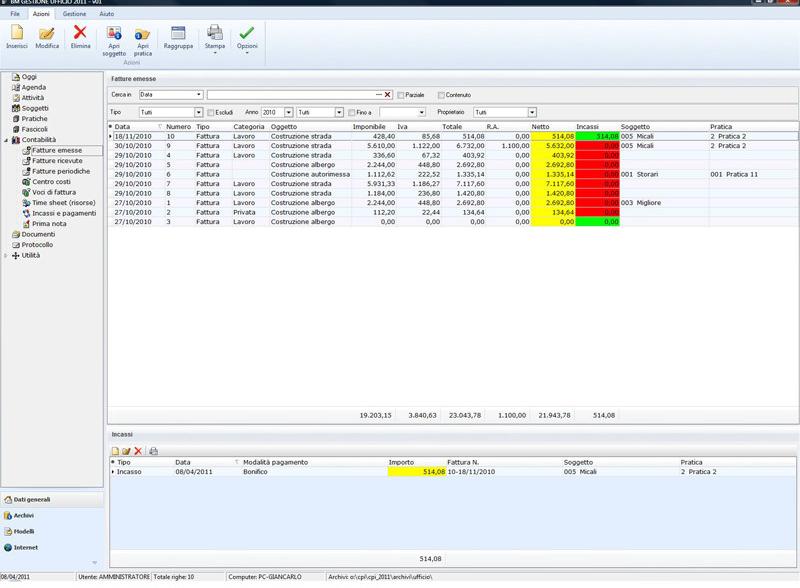
Task: Click the yellow Netto cell of invoice 10
Action: pyautogui.click(x=553, y=136)
